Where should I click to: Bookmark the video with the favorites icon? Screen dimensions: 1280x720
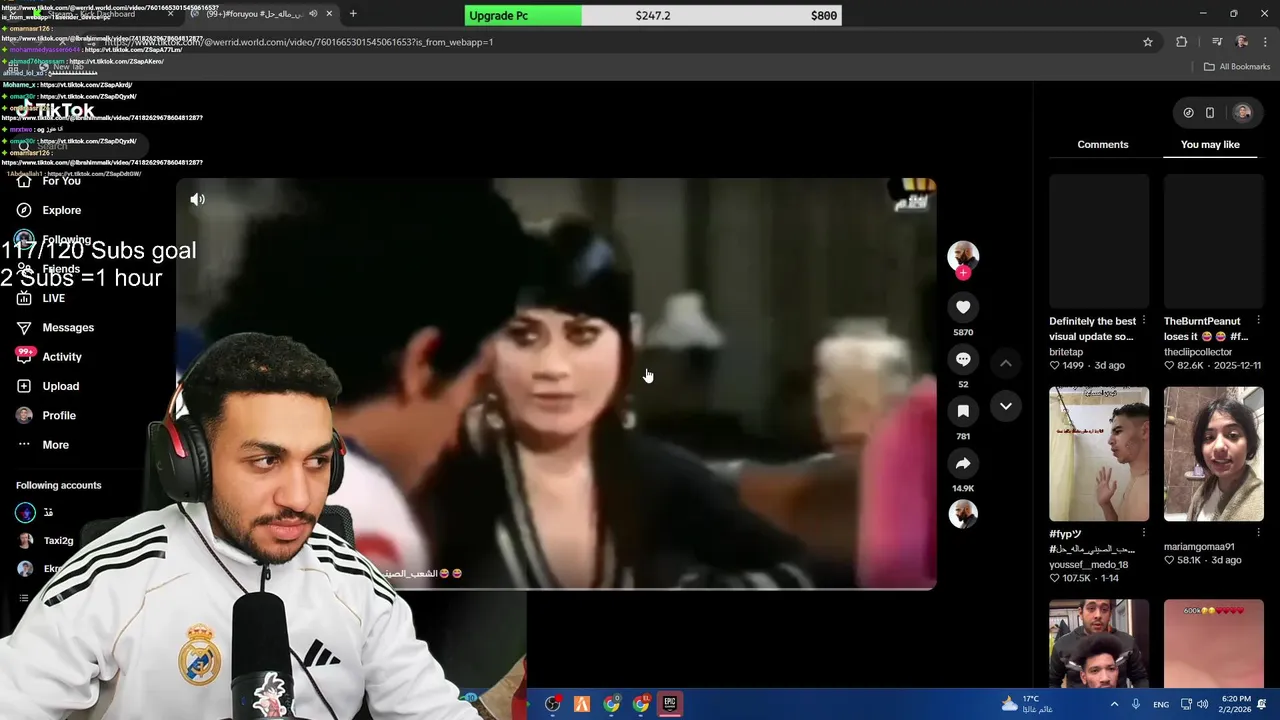(963, 411)
